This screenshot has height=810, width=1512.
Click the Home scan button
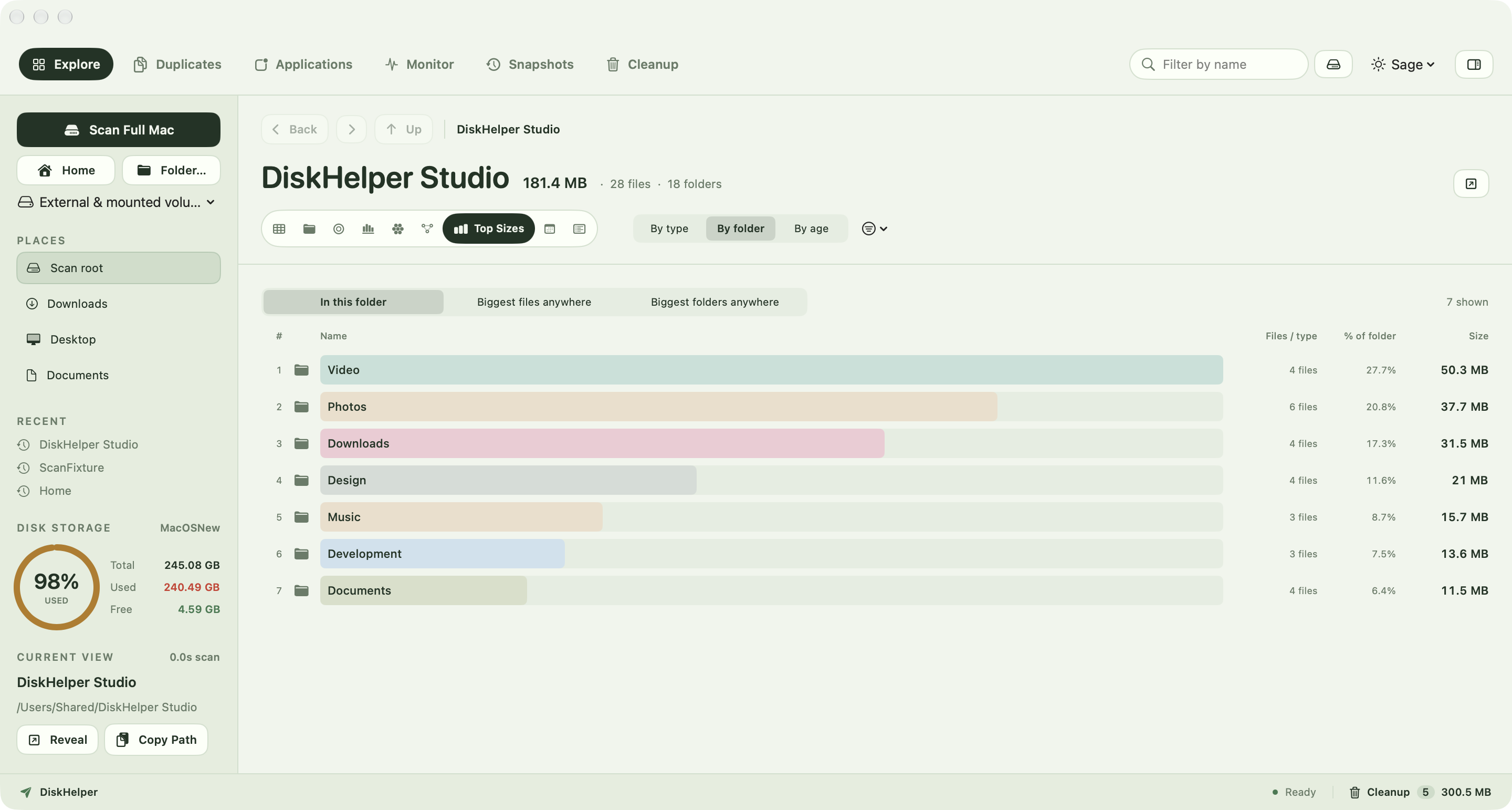pos(66,170)
